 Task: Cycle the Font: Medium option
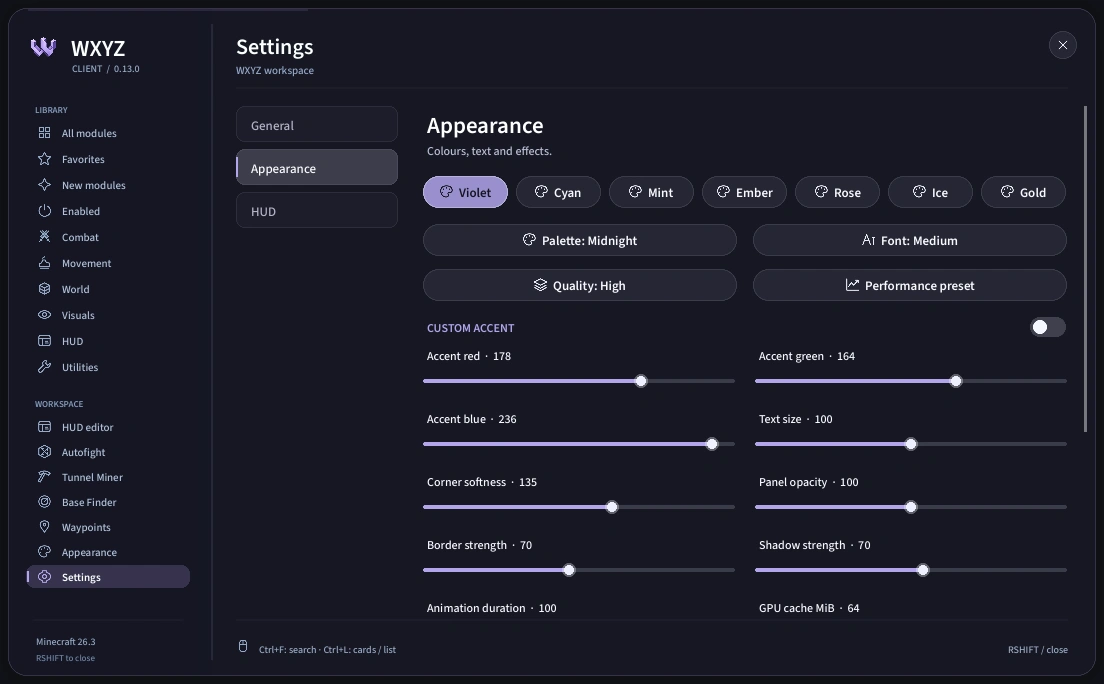click(910, 240)
